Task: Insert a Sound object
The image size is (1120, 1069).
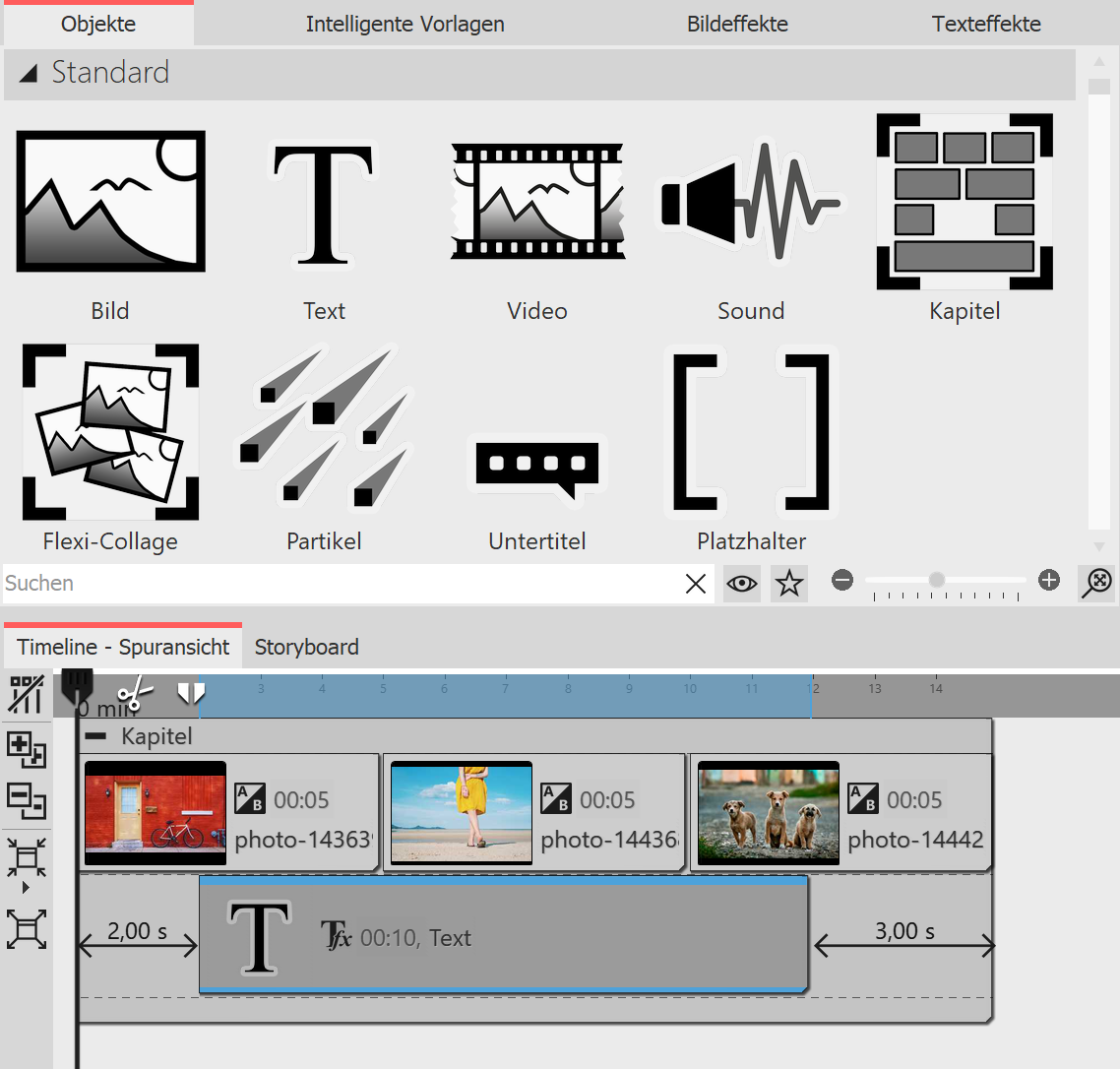Action: [x=750, y=201]
